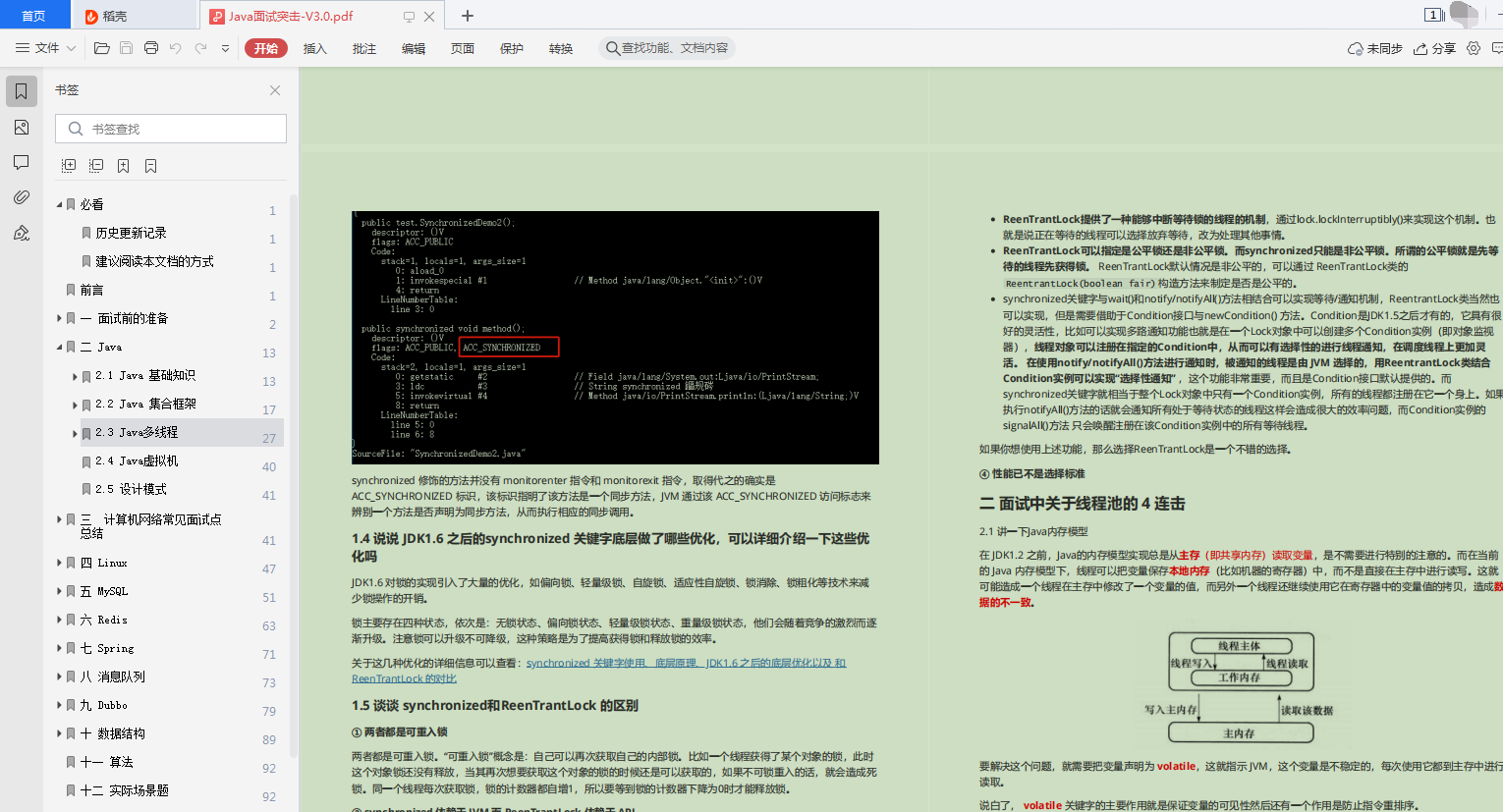Click the presentation mode icon on PDF tab

pyautogui.click(x=409, y=17)
